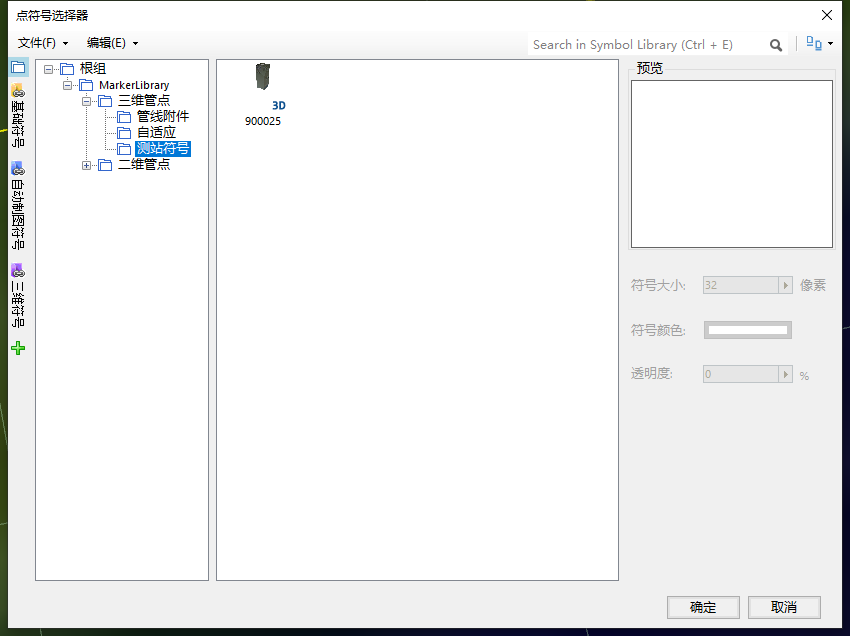Image resolution: width=850 pixels, height=636 pixels.
Task: Switch to 自动制图符号 sidebar tab
Action: coord(18,205)
